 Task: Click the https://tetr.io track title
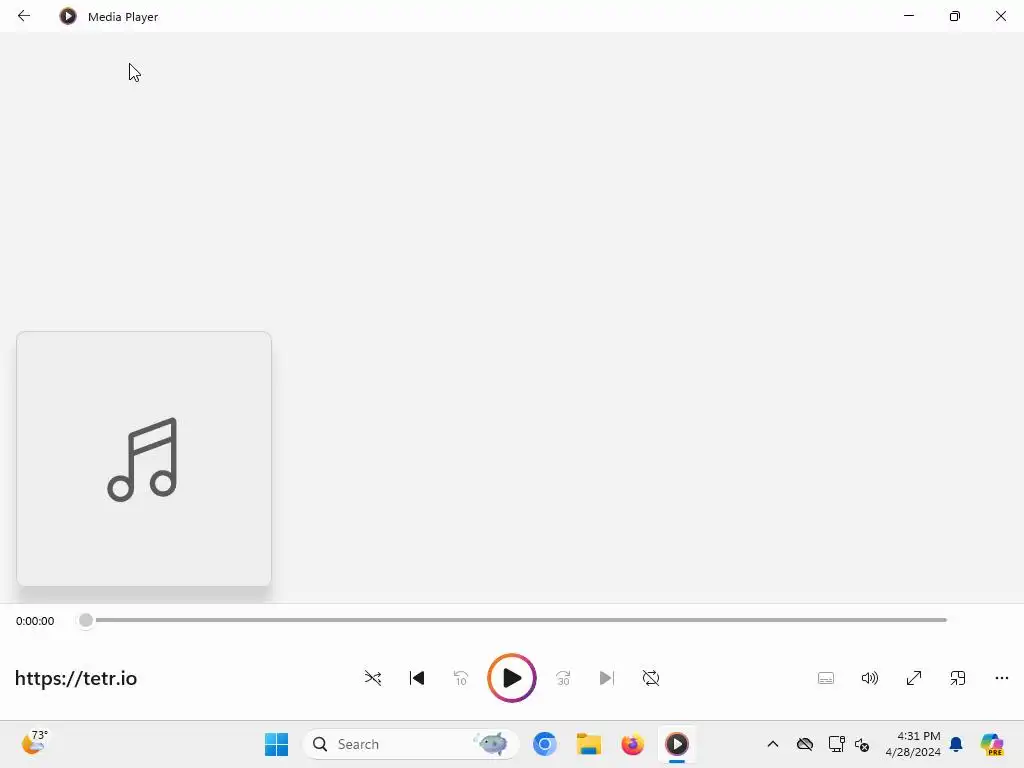[x=76, y=678]
